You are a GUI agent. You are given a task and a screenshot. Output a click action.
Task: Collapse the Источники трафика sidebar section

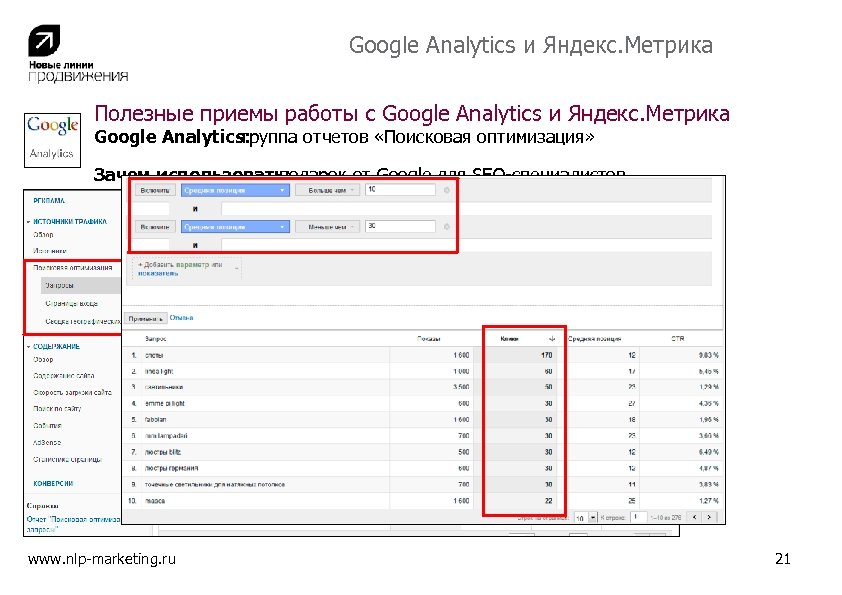[28, 221]
